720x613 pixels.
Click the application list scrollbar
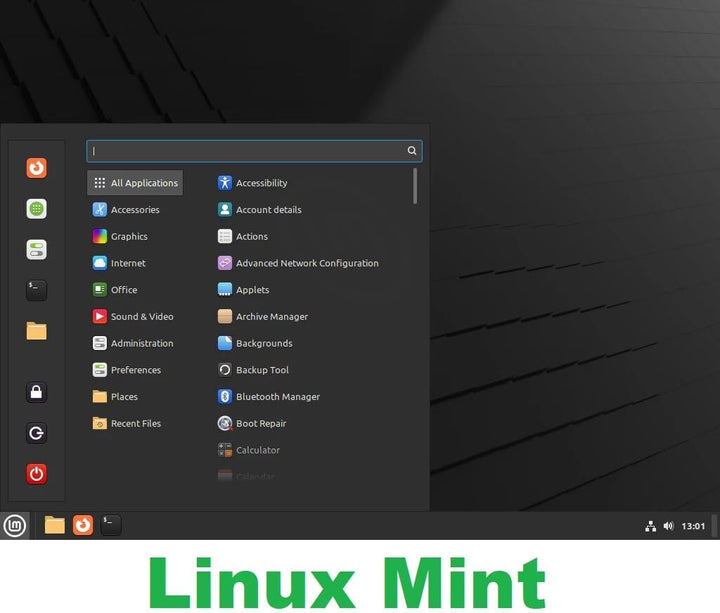(x=415, y=186)
